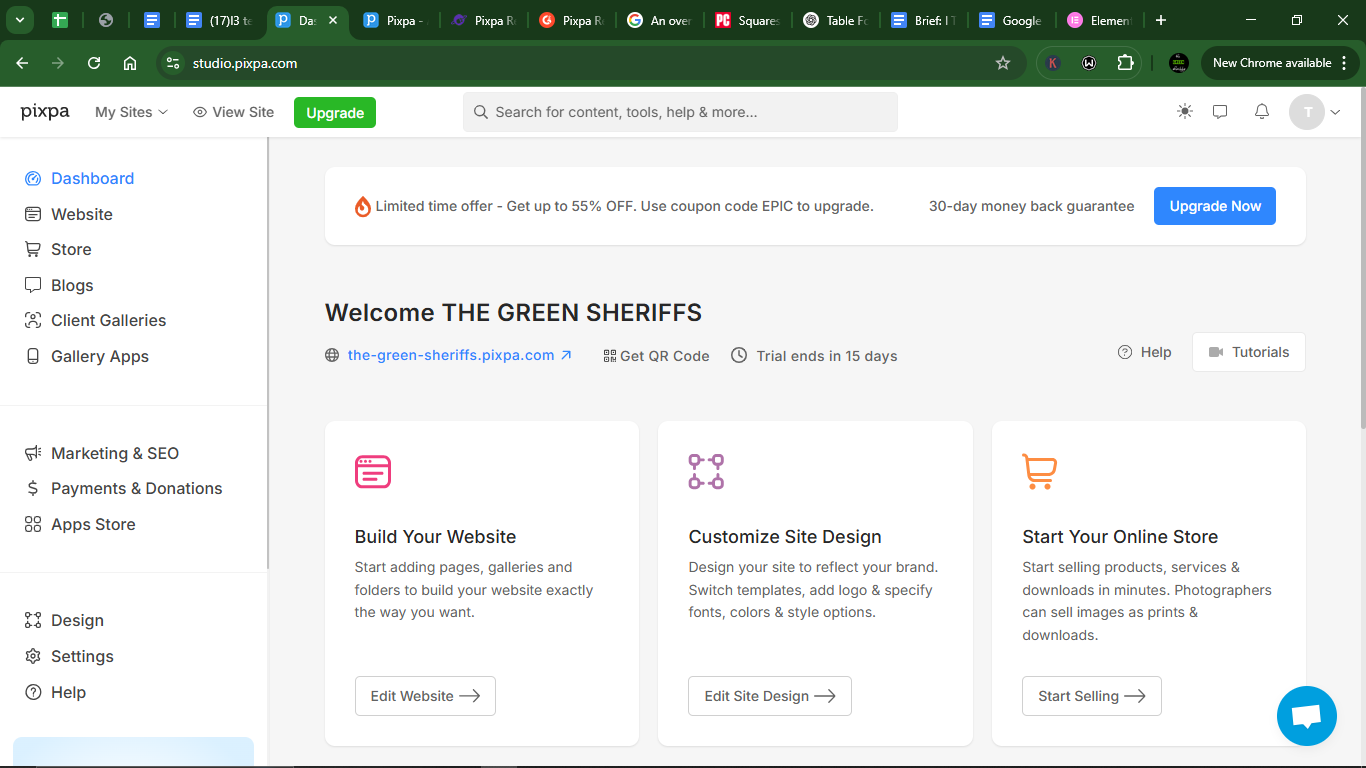The width and height of the screenshot is (1366, 768).
Task: Switch to the green spreadsheet tab
Action: click(x=59, y=20)
